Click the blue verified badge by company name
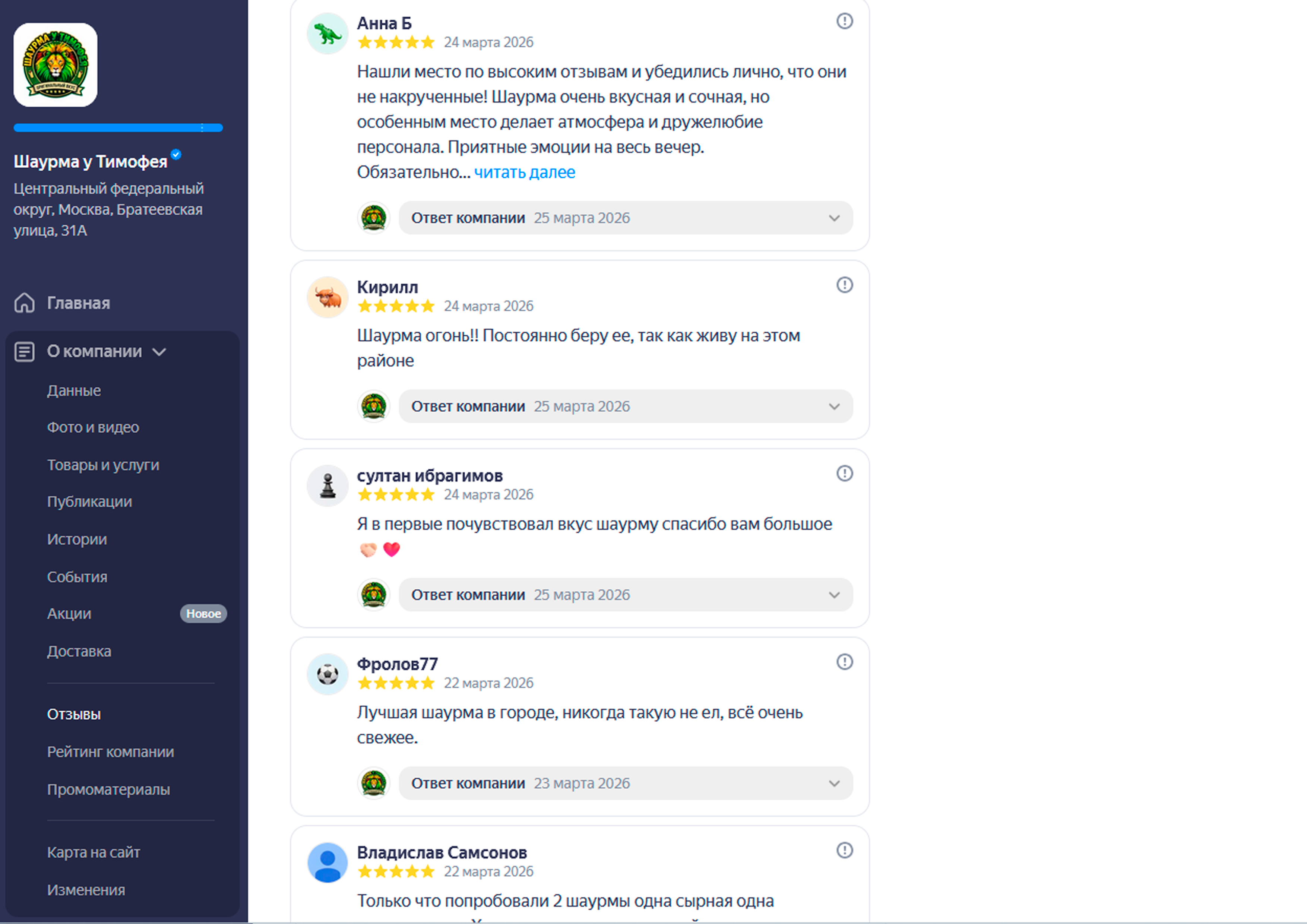This screenshot has width=1307, height=924. point(176,154)
